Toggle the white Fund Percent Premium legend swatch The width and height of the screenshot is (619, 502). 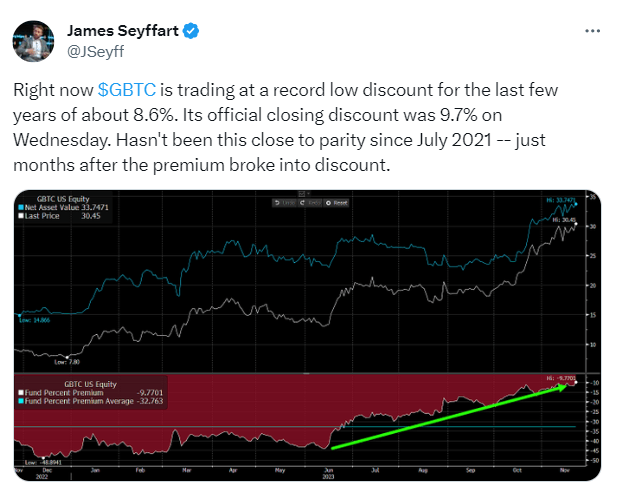pyautogui.click(x=19, y=394)
